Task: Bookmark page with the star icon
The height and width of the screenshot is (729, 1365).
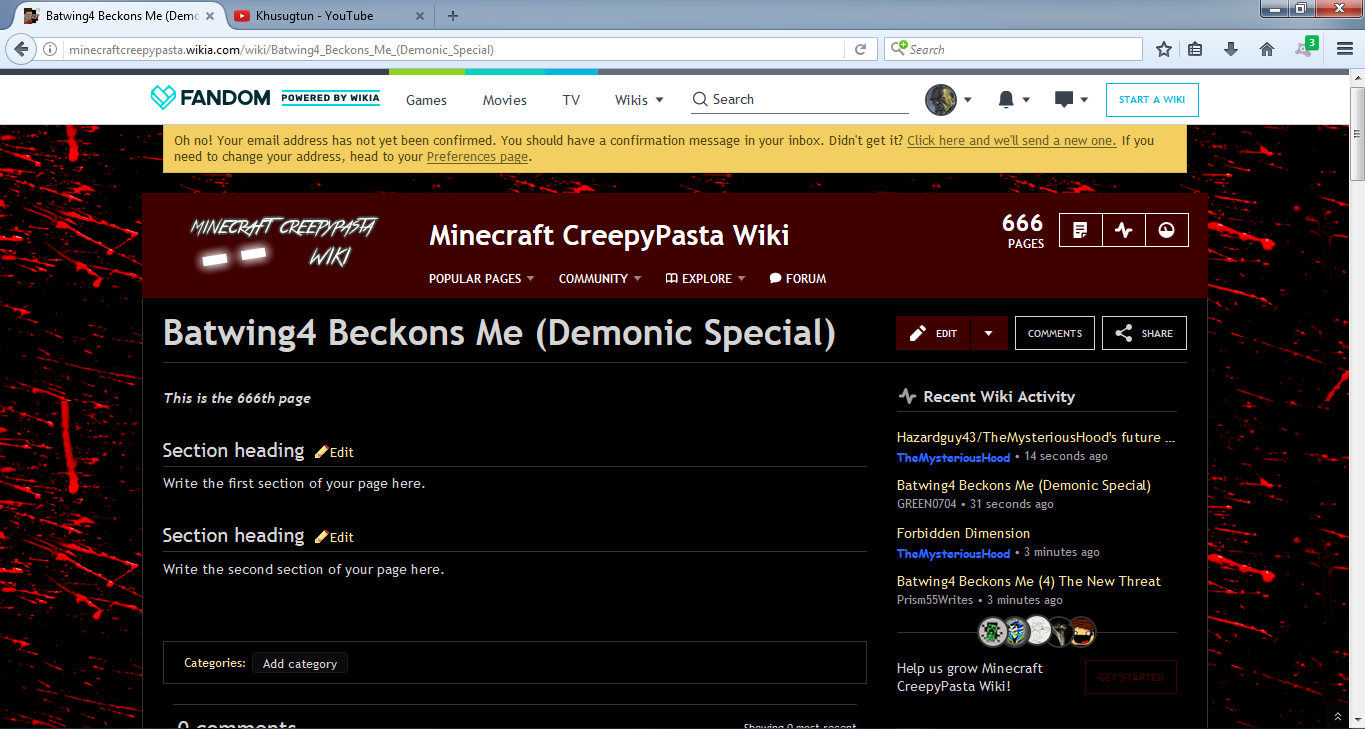Action: tap(1164, 49)
